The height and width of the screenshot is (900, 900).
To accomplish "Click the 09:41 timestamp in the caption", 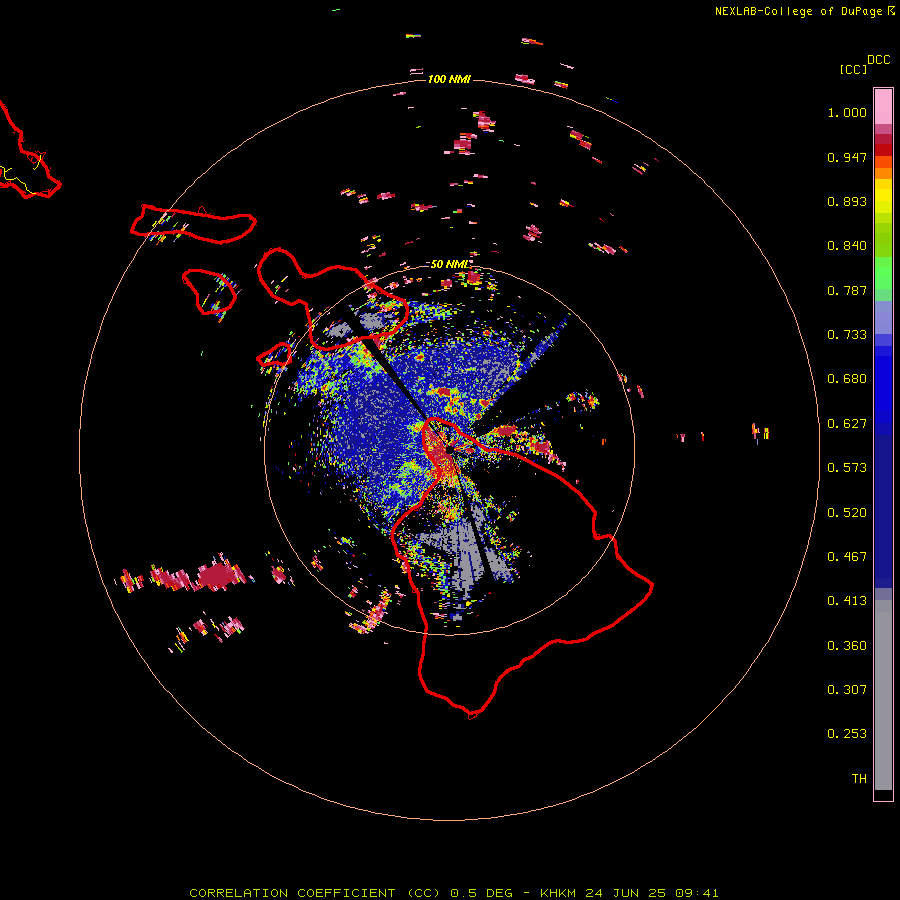I will (x=696, y=893).
